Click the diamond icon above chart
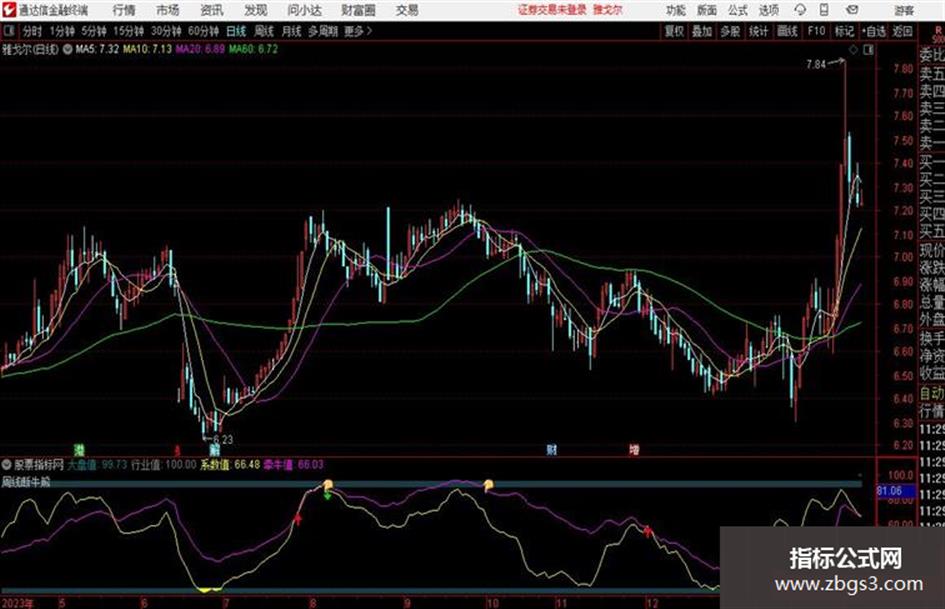The image size is (945, 609). point(853,50)
